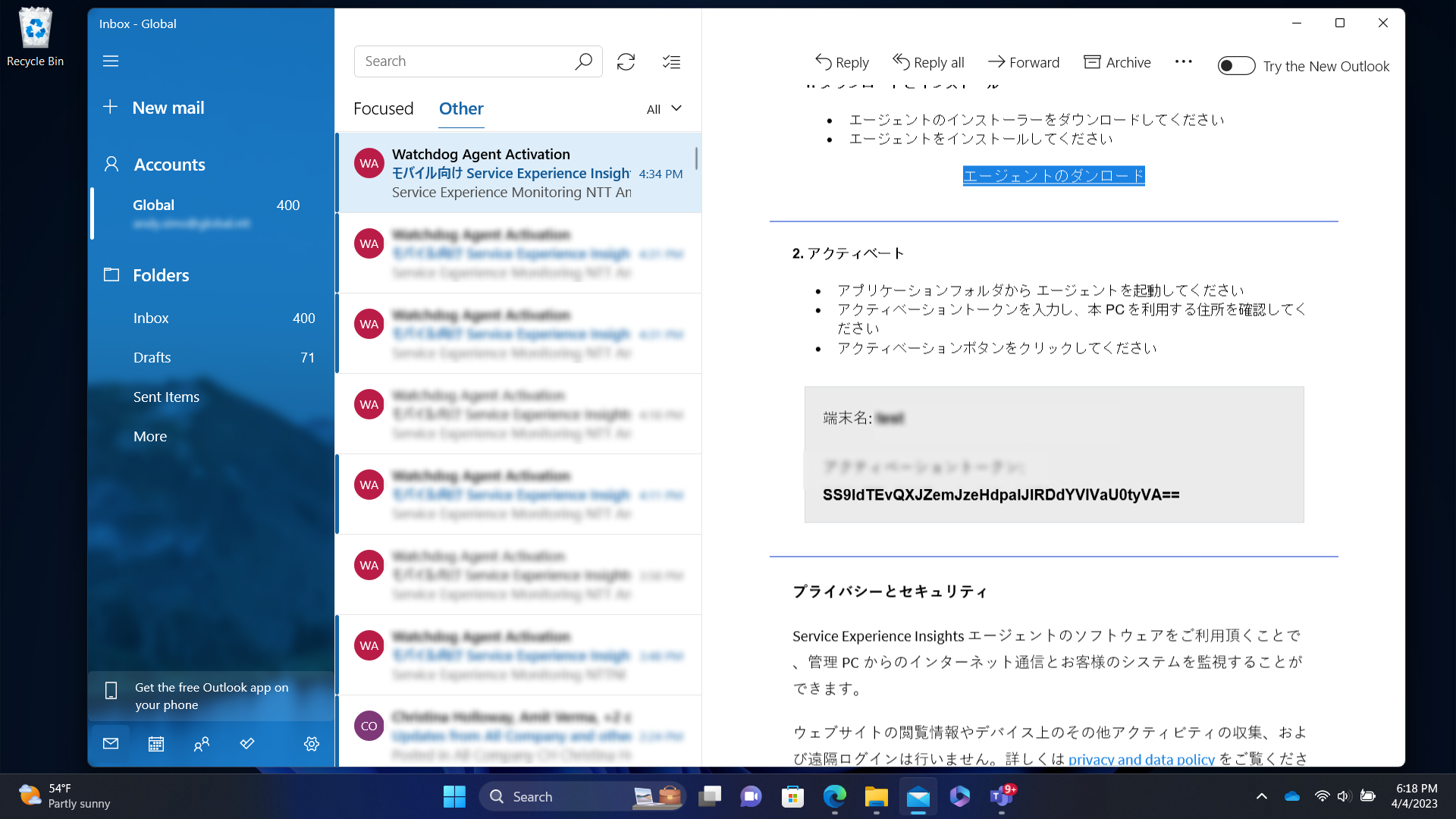
Task: Launch Microsoft Edge from taskbar
Action: pyautogui.click(x=835, y=796)
